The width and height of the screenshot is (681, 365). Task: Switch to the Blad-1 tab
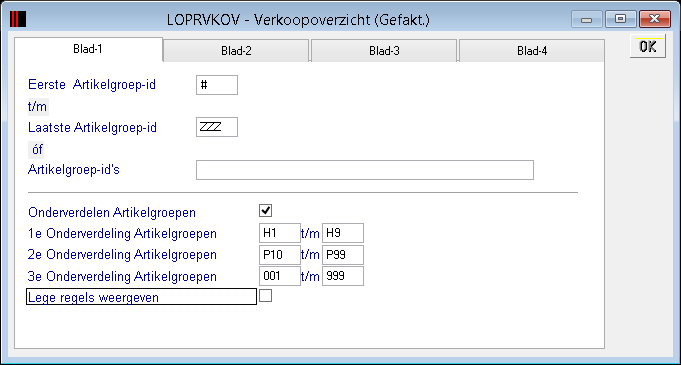click(x=88, y=49)
